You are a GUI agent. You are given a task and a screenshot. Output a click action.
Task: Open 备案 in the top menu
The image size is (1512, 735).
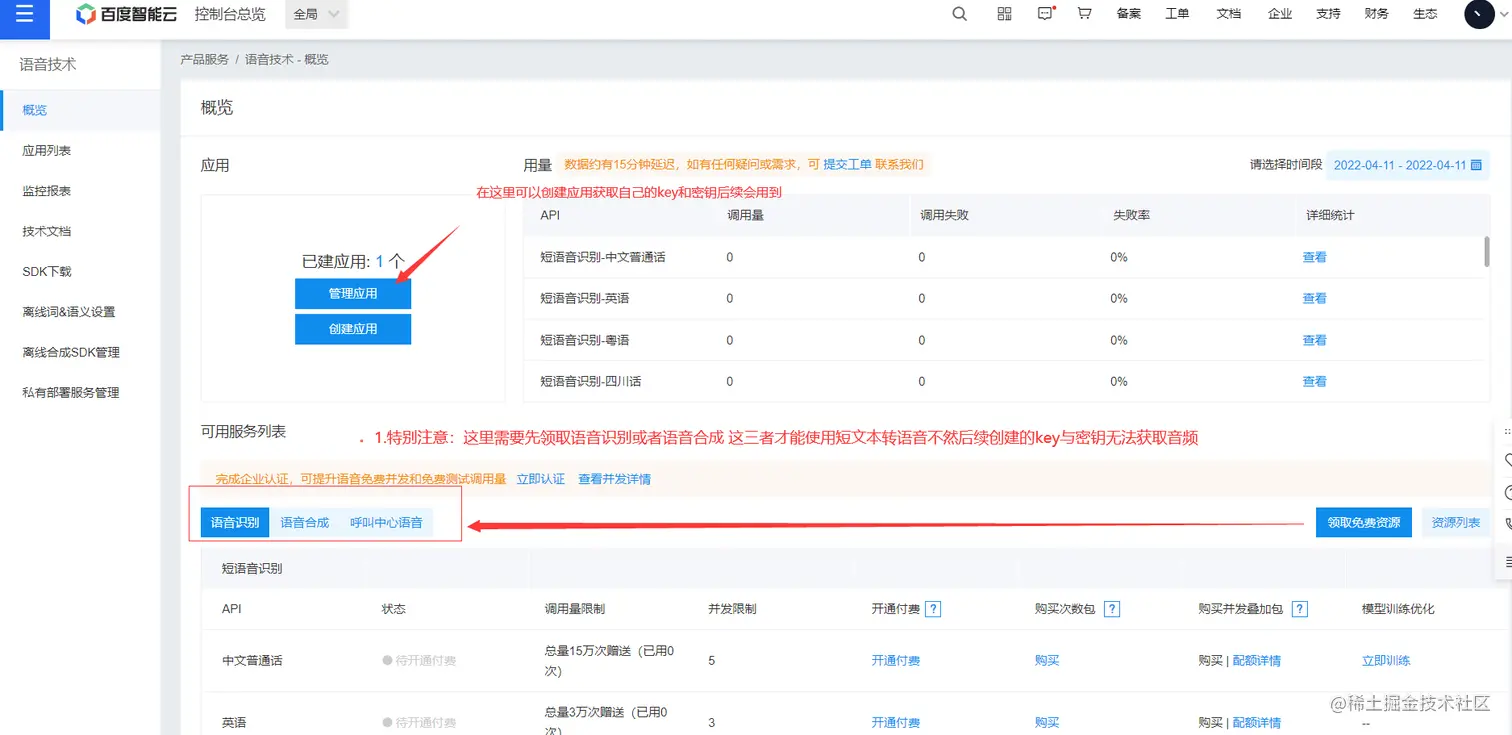[x=1129, y=14]
